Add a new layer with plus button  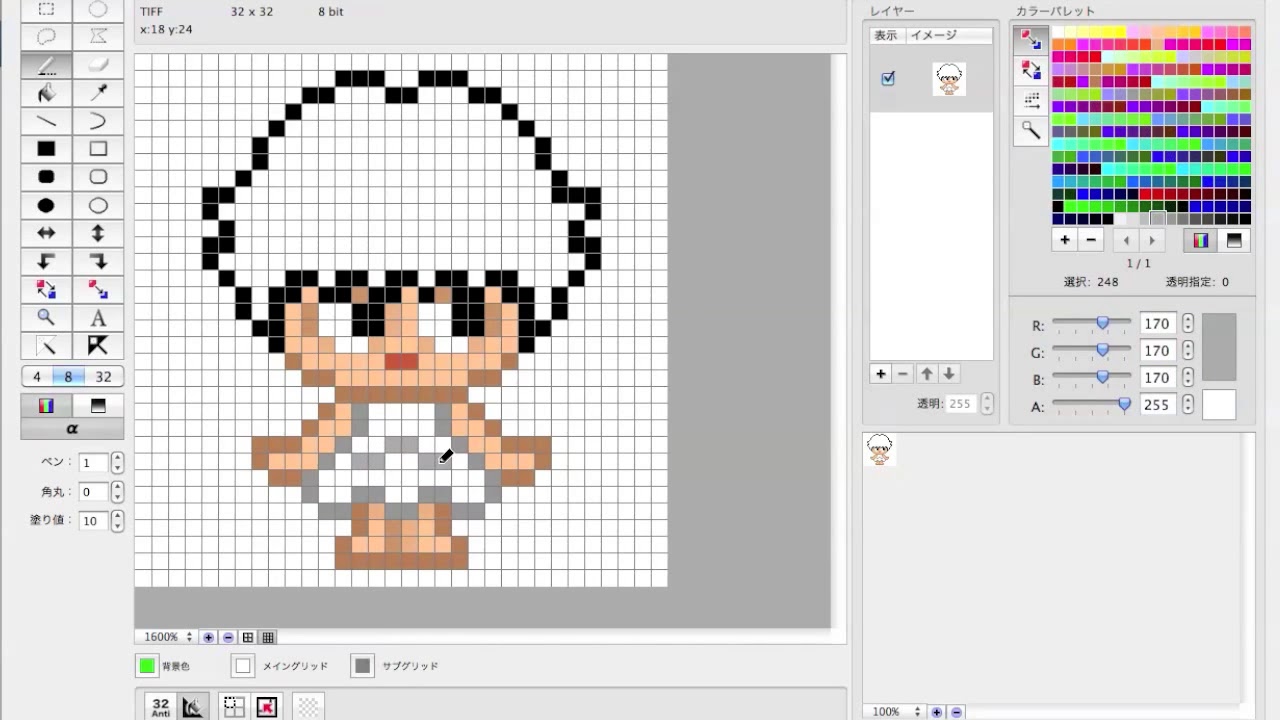tap(881, 374)
